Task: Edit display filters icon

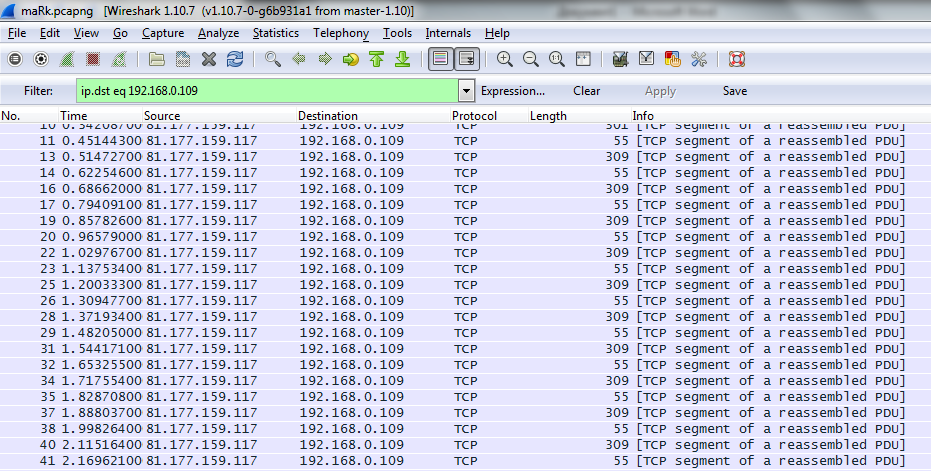Action: click(x=647, y=59)
